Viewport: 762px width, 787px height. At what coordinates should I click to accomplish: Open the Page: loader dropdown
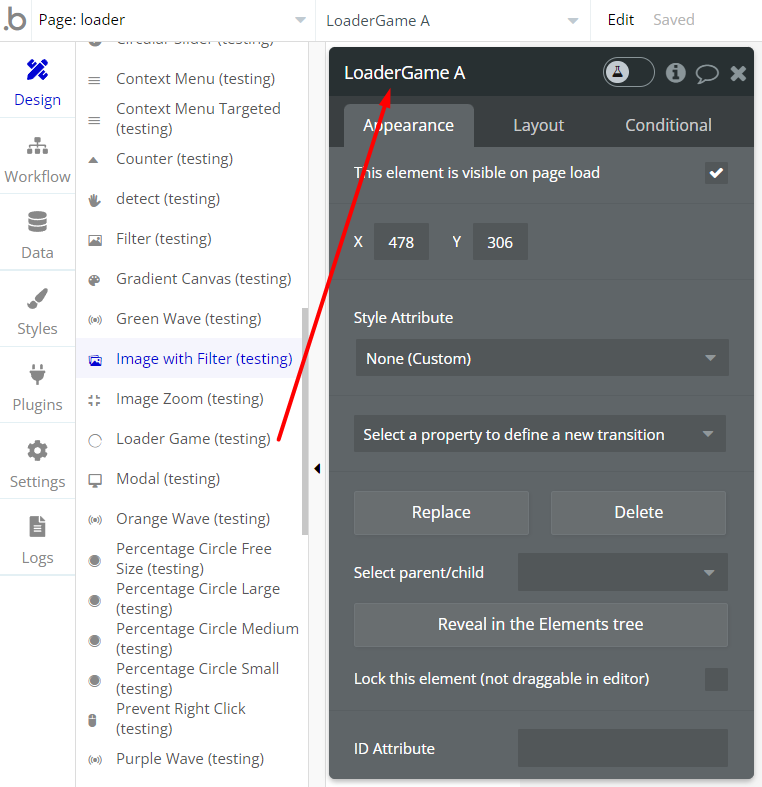172,20
